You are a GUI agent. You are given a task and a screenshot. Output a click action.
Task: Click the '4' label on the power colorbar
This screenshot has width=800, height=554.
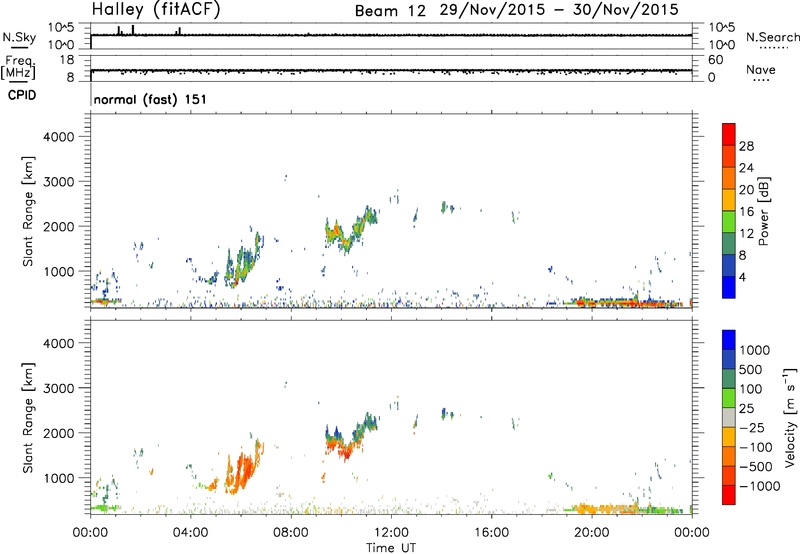coord(743,277)
